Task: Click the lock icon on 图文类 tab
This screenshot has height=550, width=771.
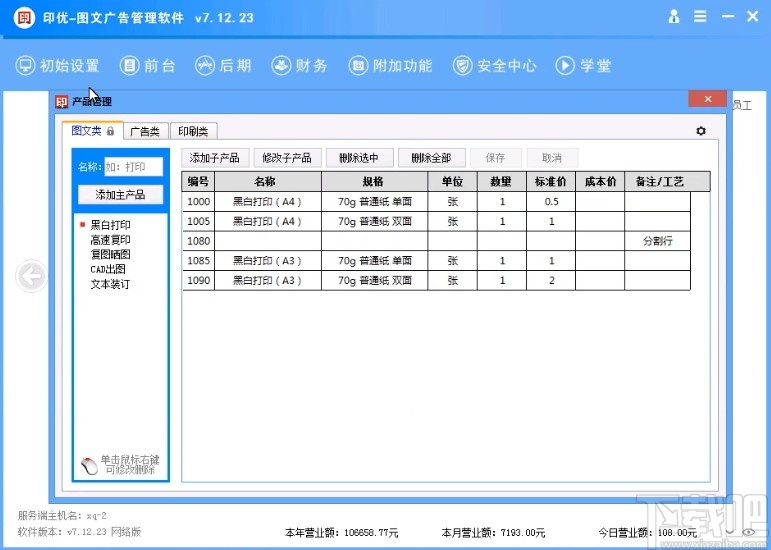Action: point(110,131)
